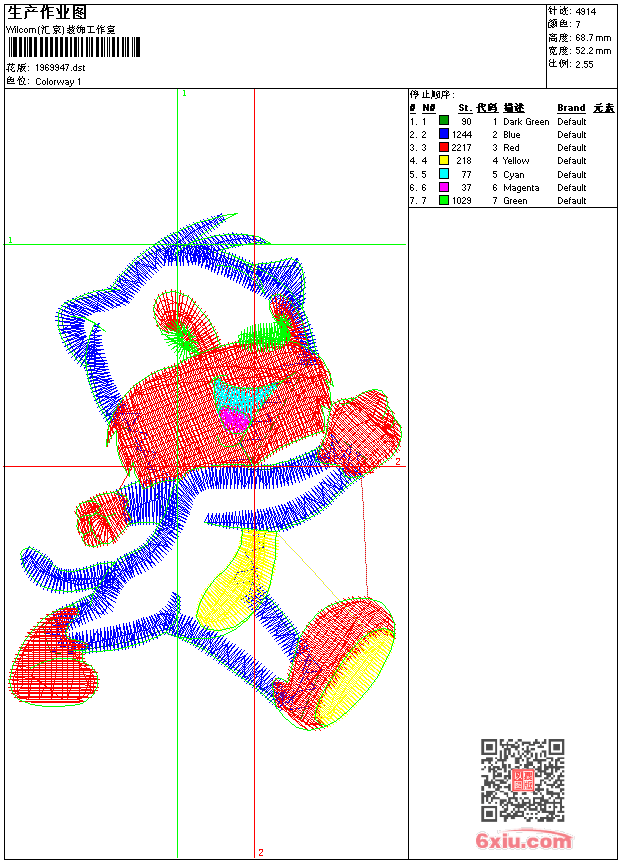The image size is (620, 860).
Task: Click the 'Blue' description text
Action: pyautogui.click(x=511, y=135)
